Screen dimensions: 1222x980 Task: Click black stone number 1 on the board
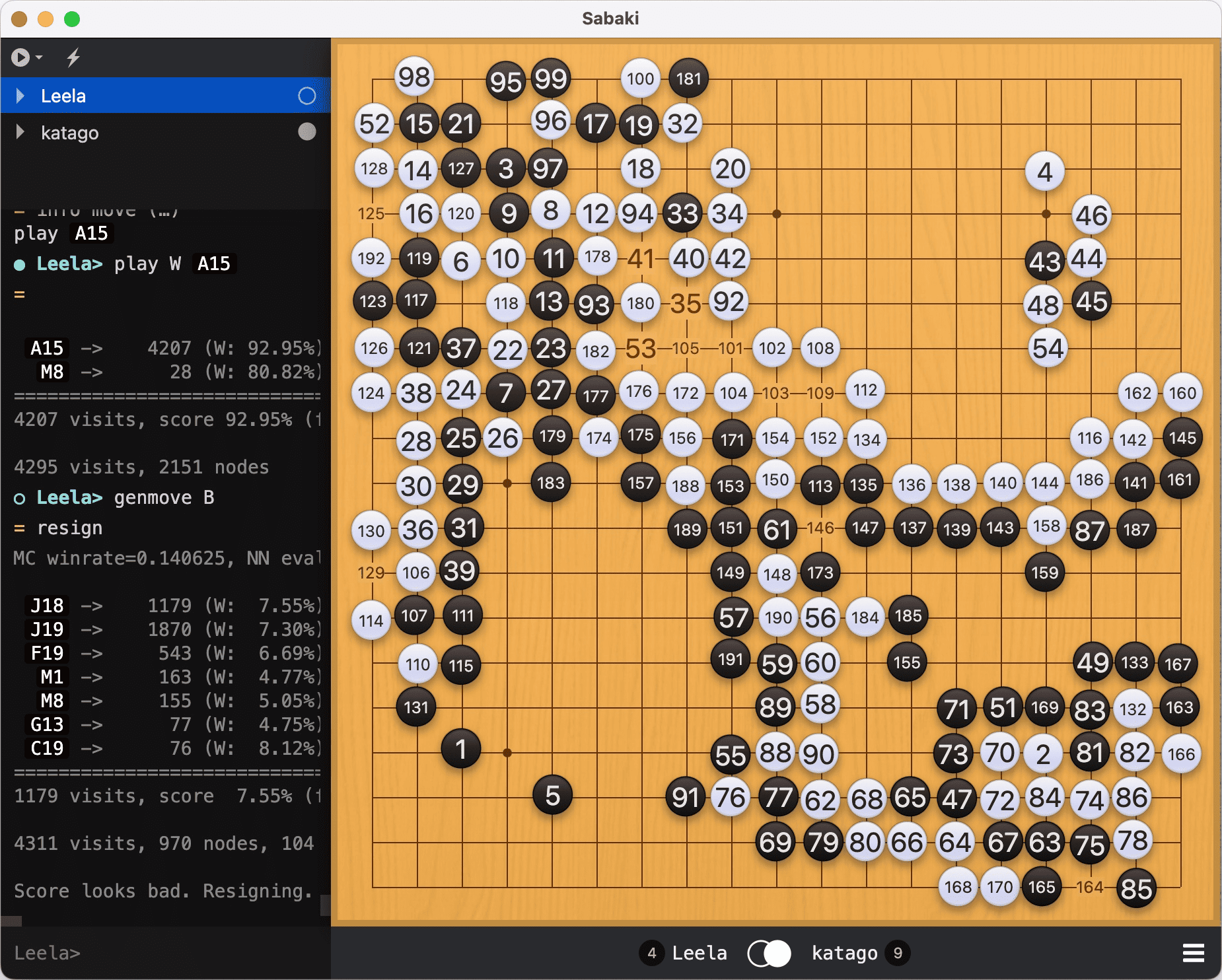pyautogui.click(x=461, y=750)
